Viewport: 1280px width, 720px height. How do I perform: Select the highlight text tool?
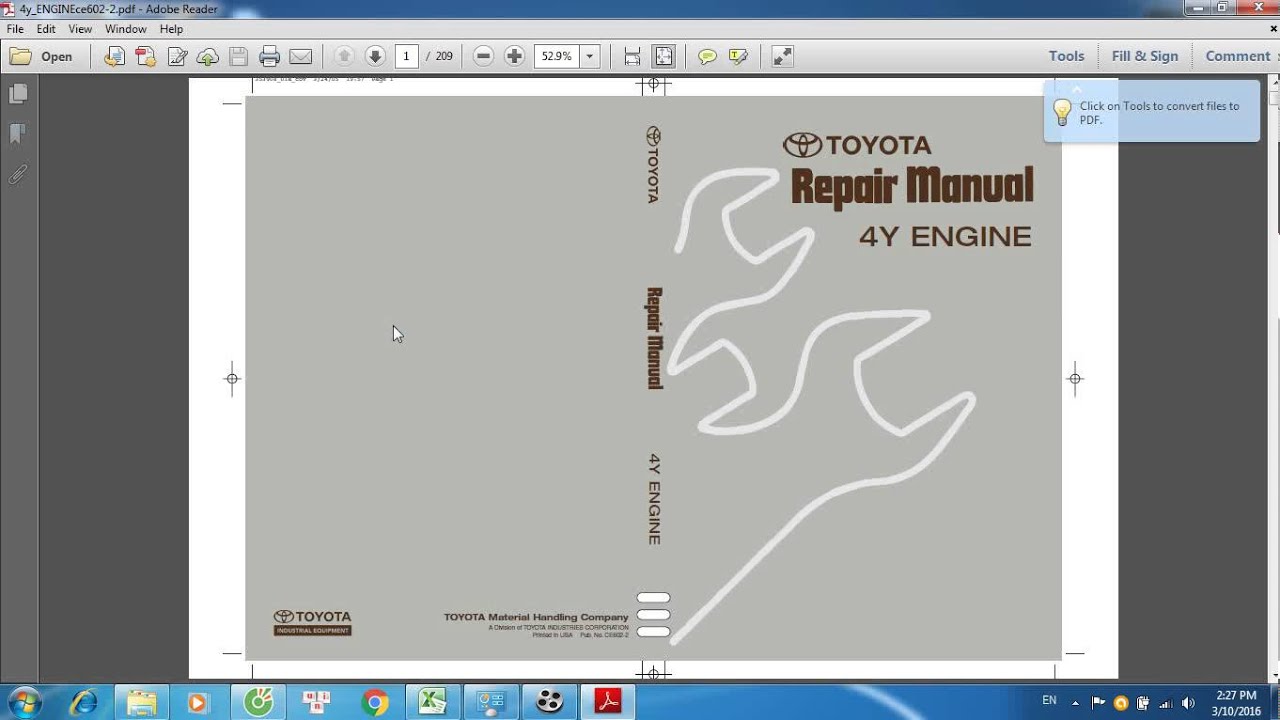(738, 56)
